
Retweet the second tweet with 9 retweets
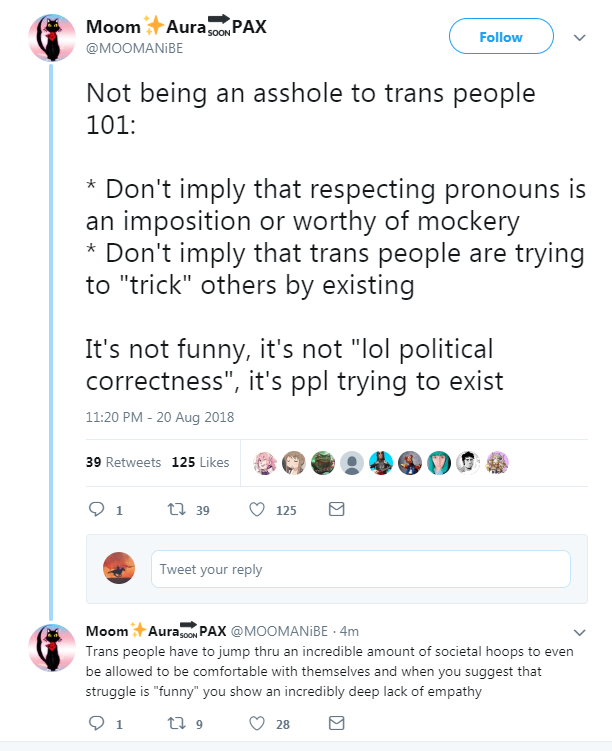point(176,723)
